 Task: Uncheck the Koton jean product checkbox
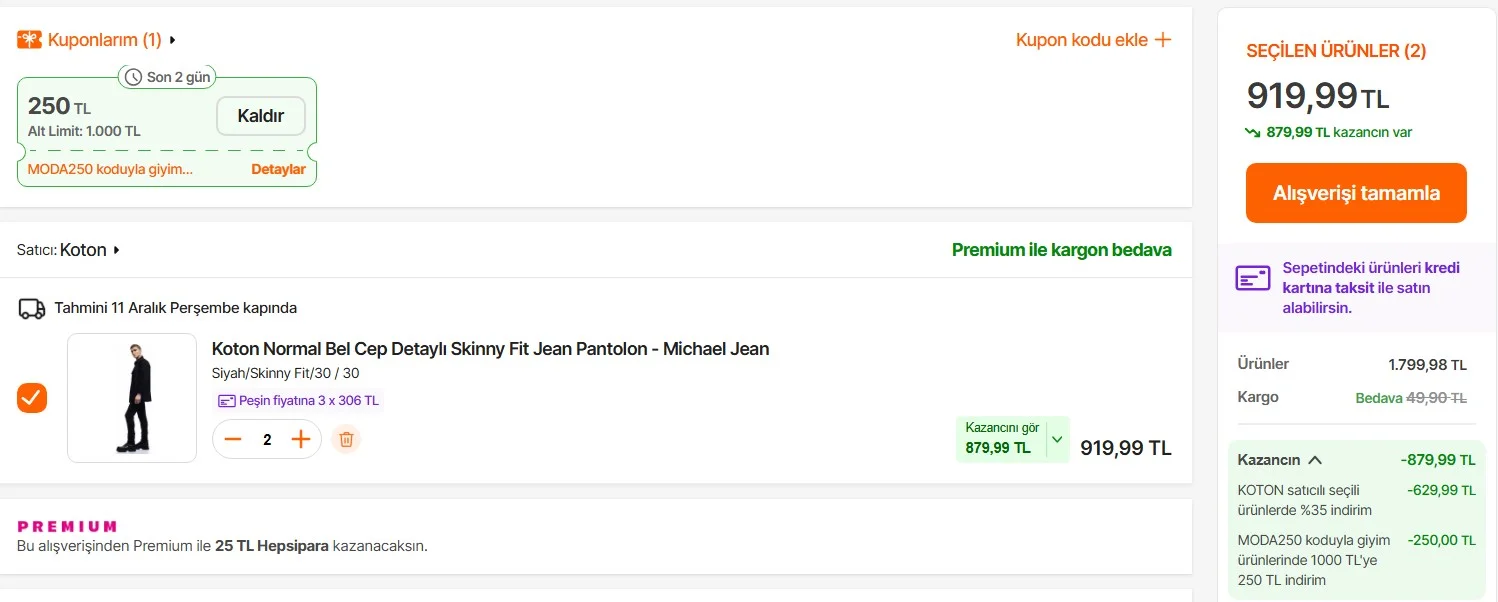(32, 398)
